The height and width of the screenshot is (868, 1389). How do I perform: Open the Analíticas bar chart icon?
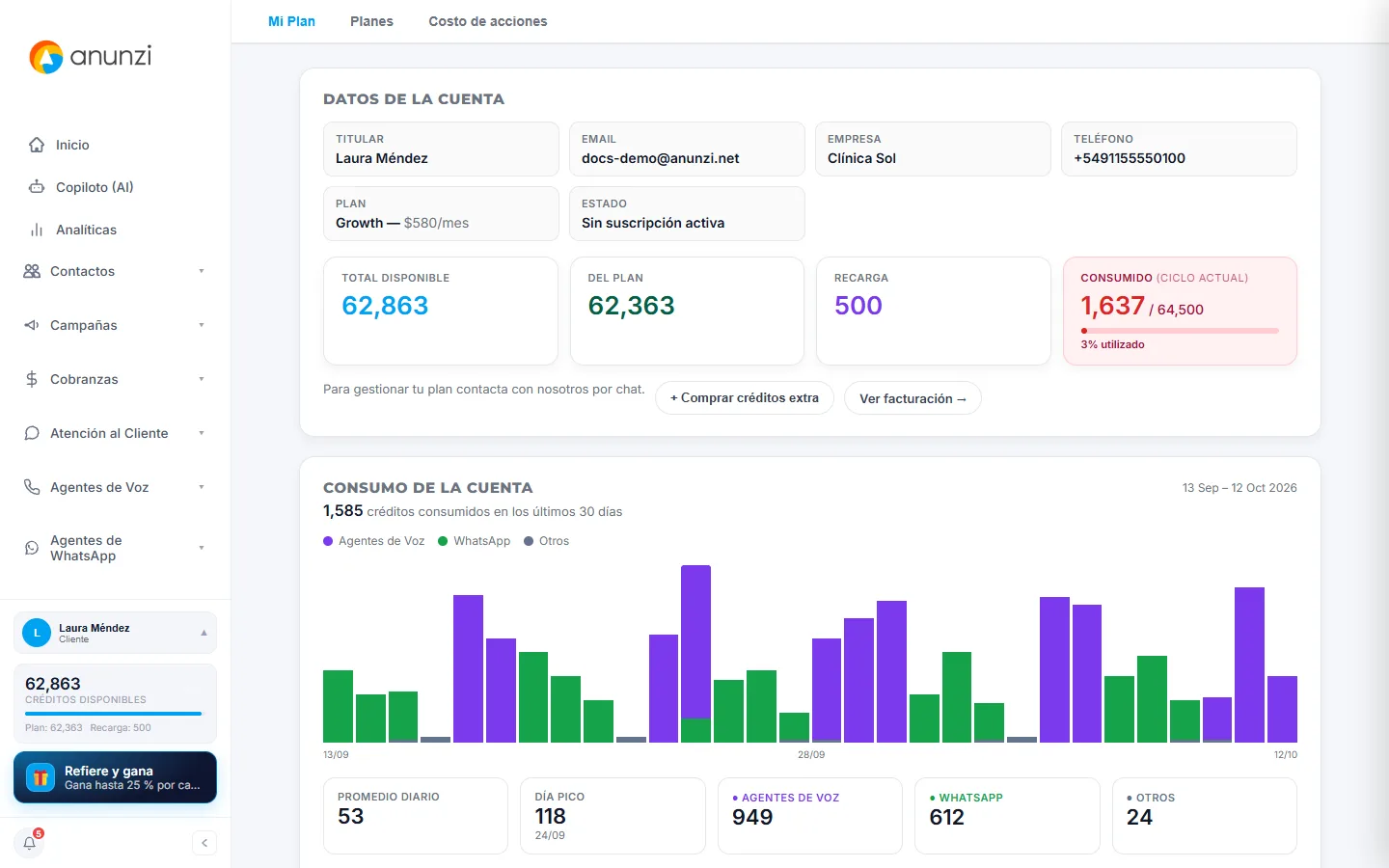point(37,230)
